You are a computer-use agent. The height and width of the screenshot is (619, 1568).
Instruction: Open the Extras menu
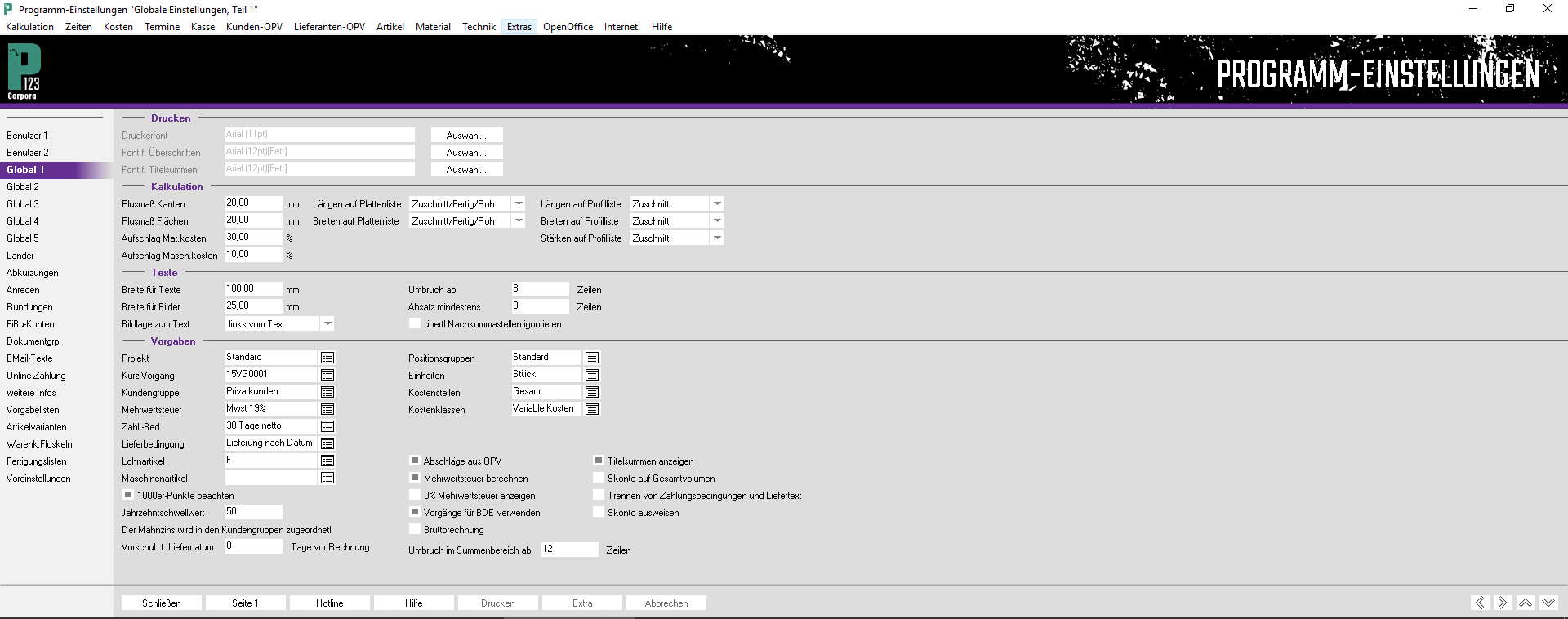point(519,27)
